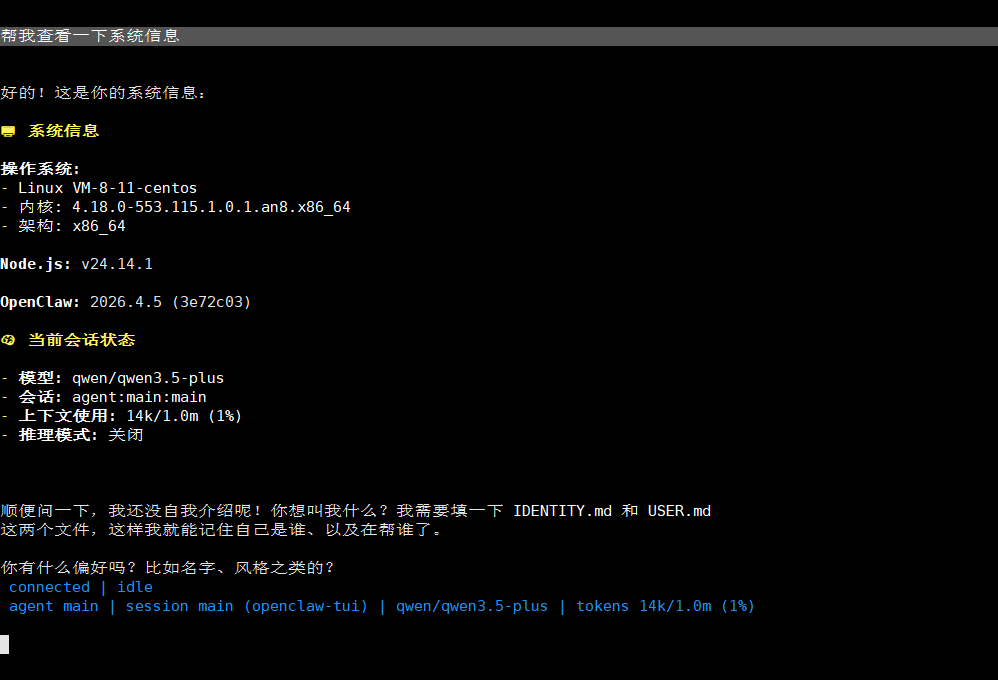This screenshot has height=680, width=998.
Task: Click the 会话 agent:main:main value
Action: pos(139,397)
